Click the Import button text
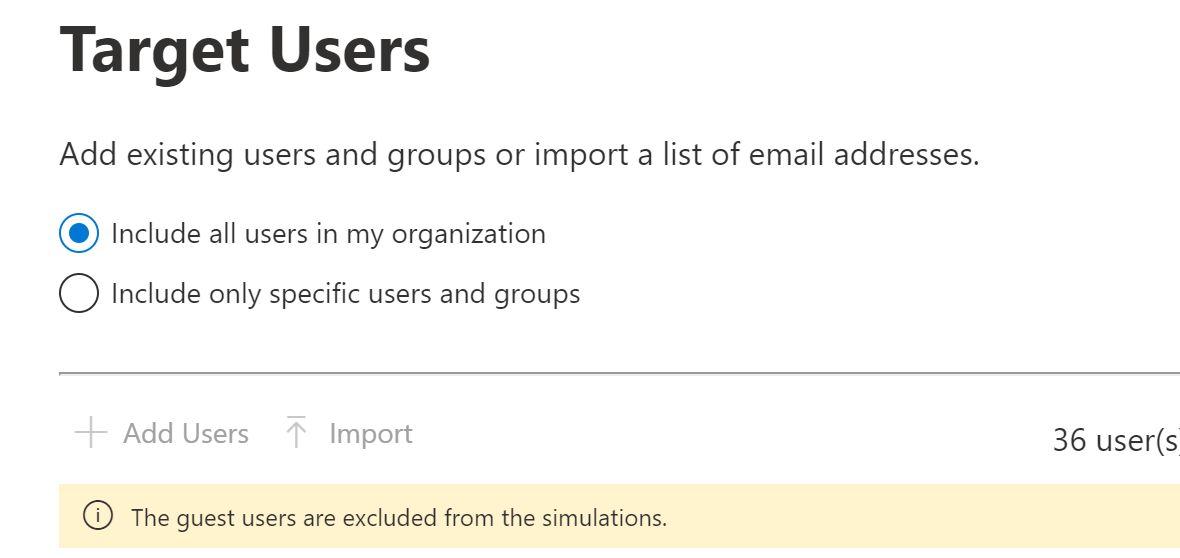This screenshot has height=558, width=1180. click(x=370, y=434)
